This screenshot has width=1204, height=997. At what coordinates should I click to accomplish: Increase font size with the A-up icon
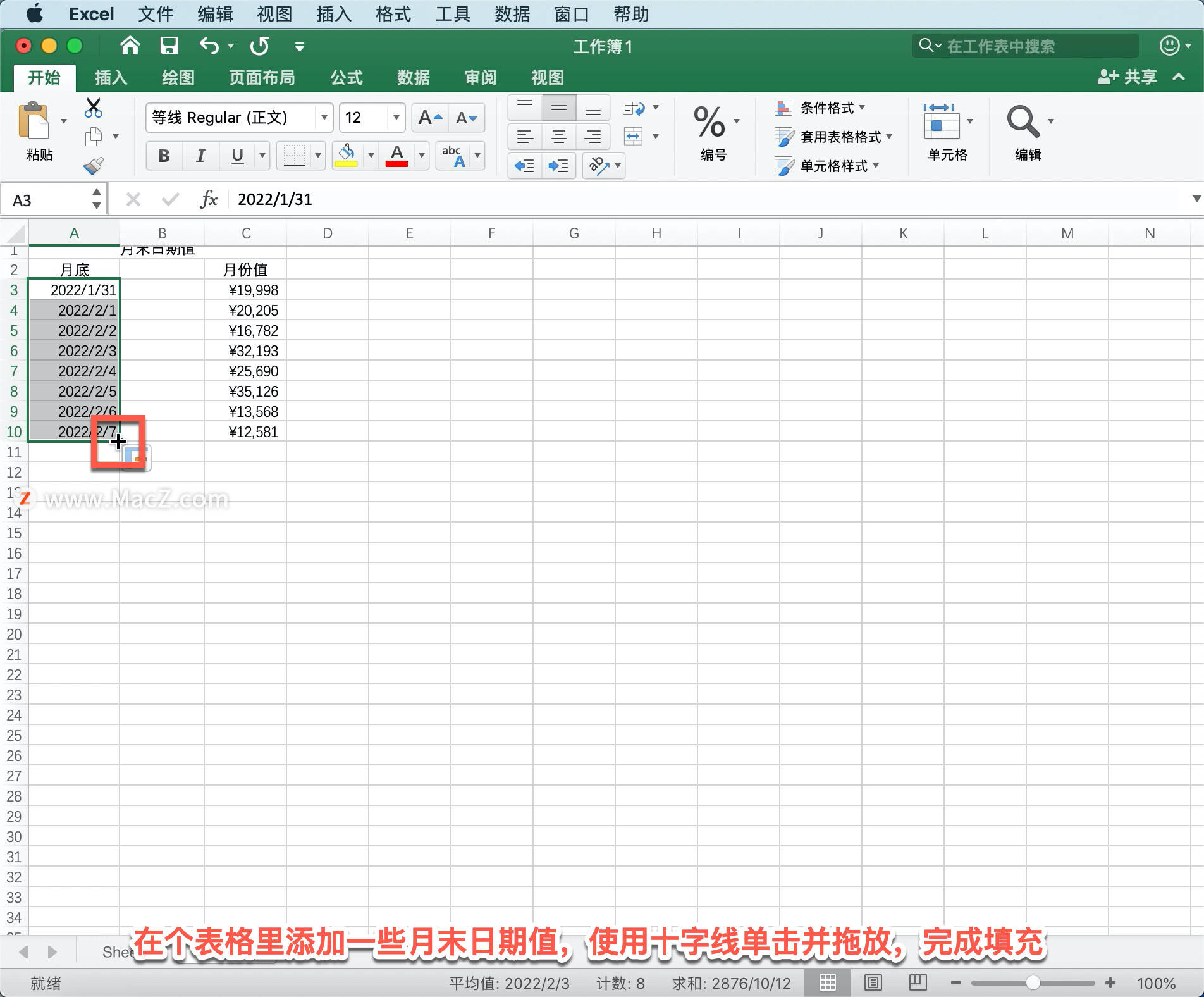click(x=429, y=117)
